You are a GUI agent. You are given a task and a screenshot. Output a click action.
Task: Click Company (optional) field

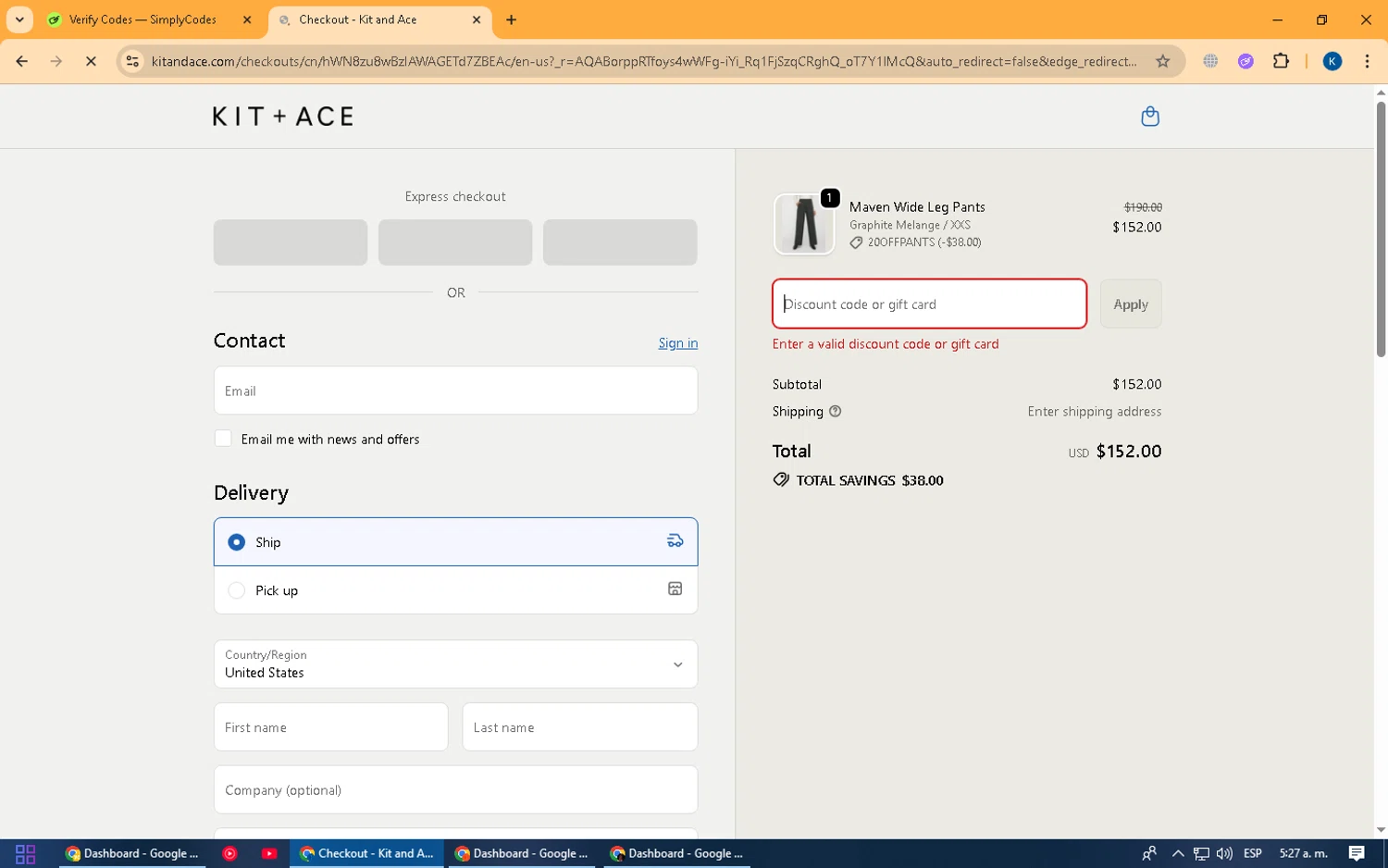point(455,789)
